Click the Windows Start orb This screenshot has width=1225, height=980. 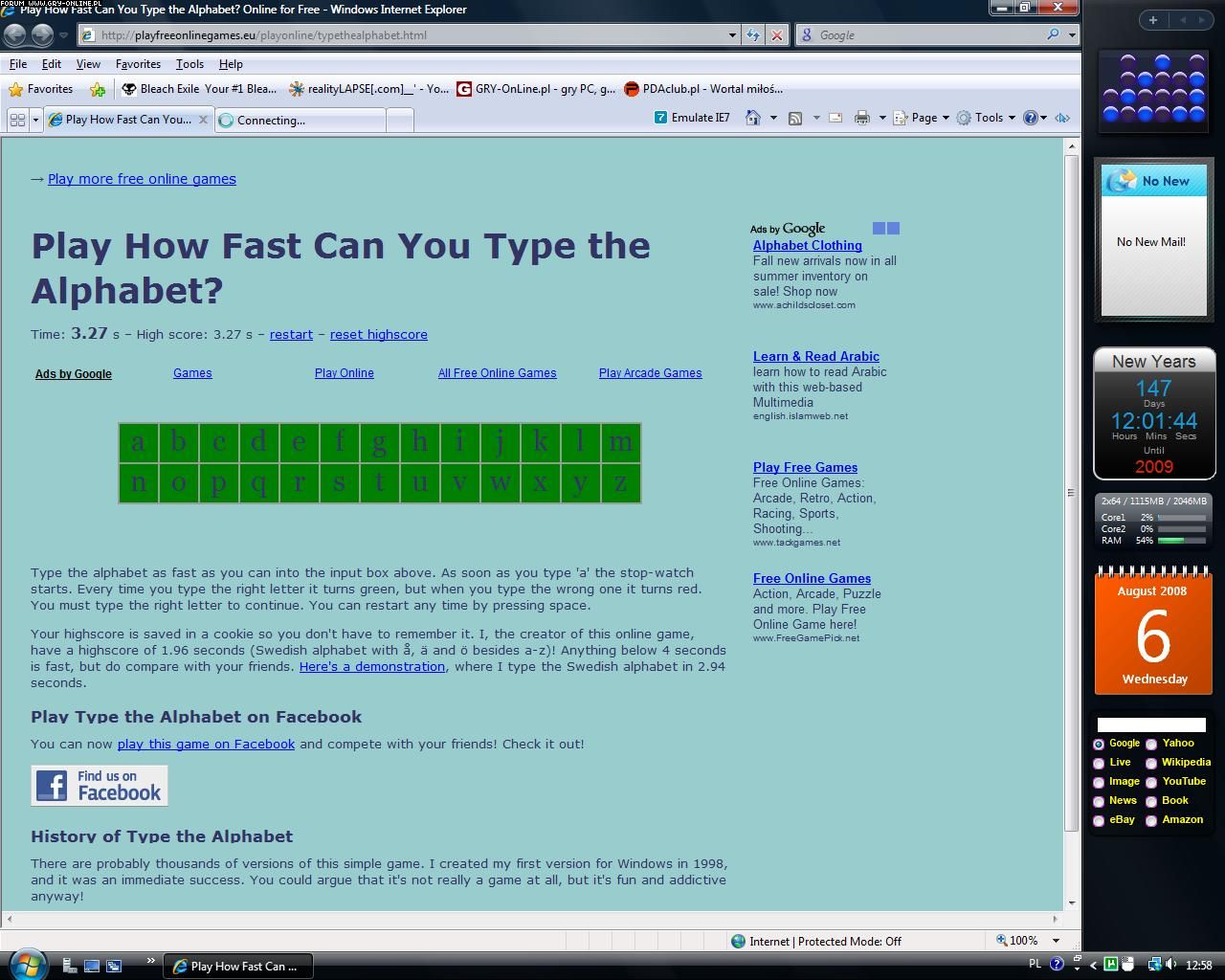pyautogui.click(x=26, y=963)
